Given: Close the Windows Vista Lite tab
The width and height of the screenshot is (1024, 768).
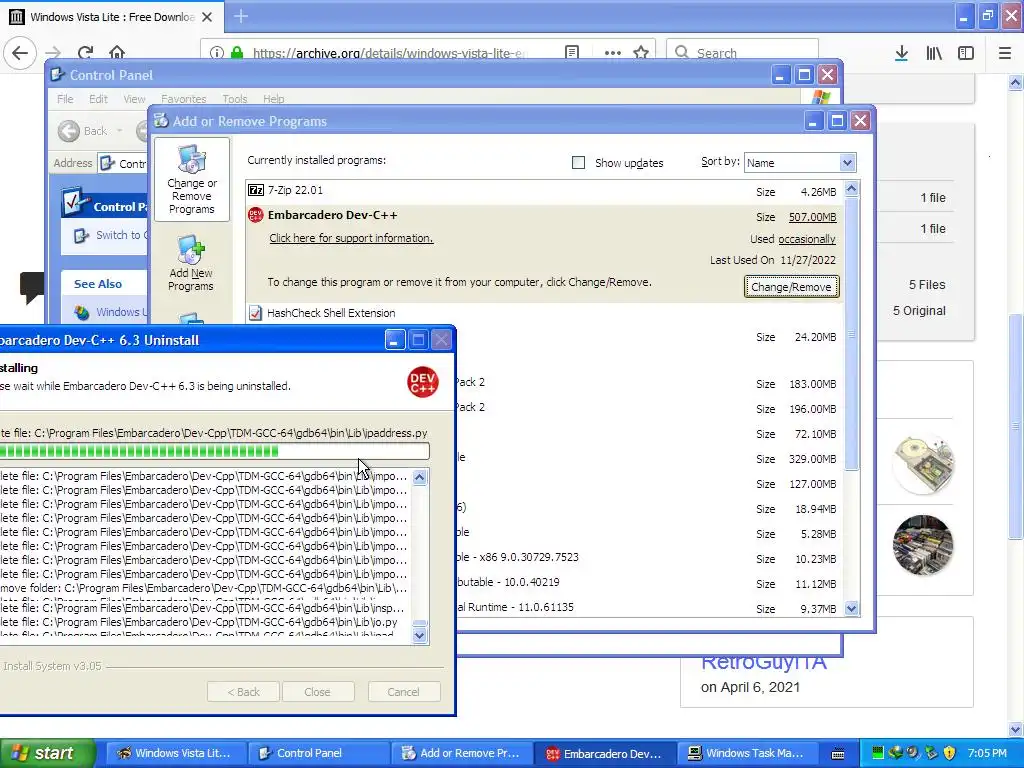Looking at the screenshot, I should tap(207, 17).
